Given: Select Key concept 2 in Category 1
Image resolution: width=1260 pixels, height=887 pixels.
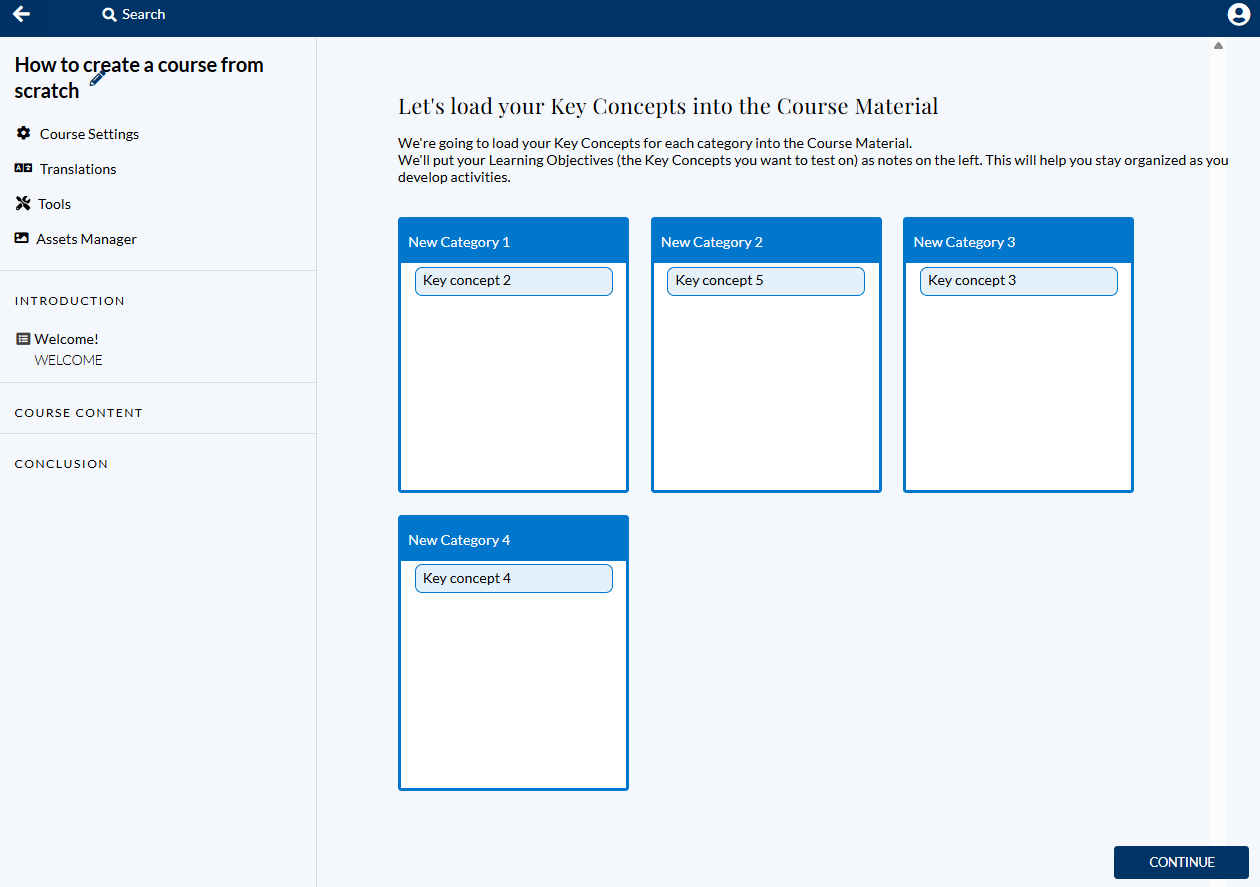Looking at the screenshot, I should [513, 281].
